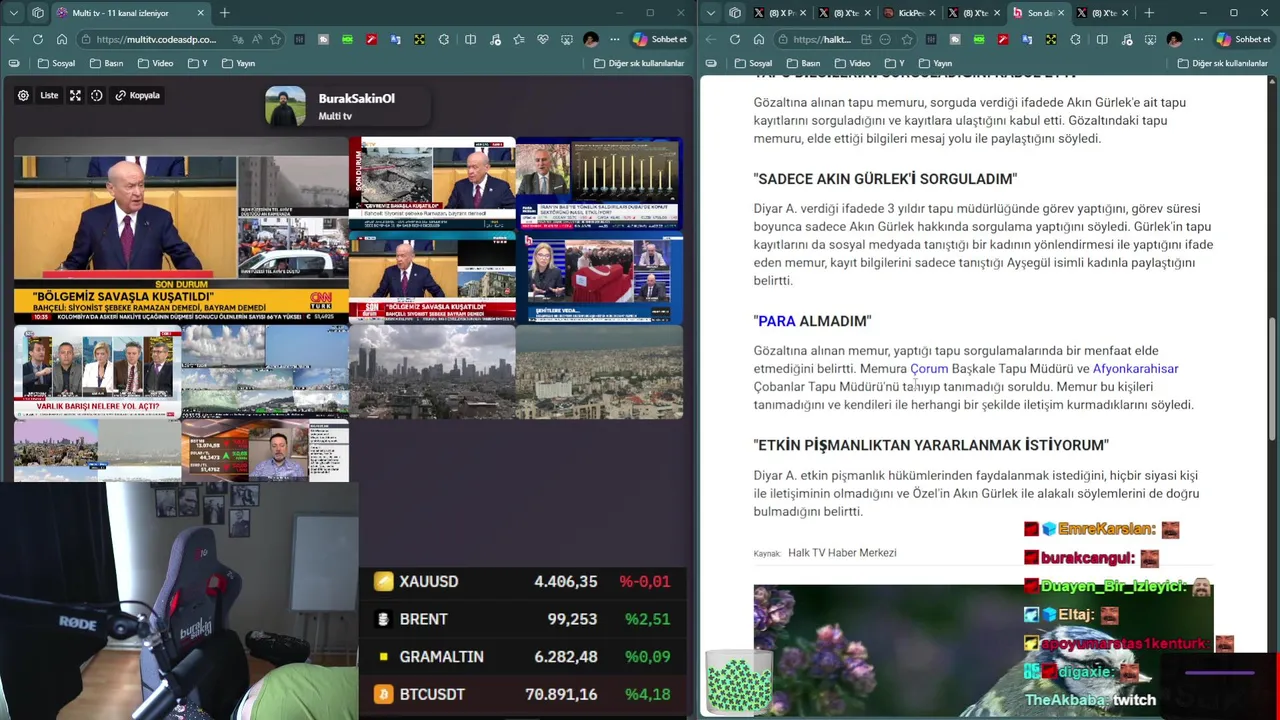Go back in Multi tv window

[13, 39]
